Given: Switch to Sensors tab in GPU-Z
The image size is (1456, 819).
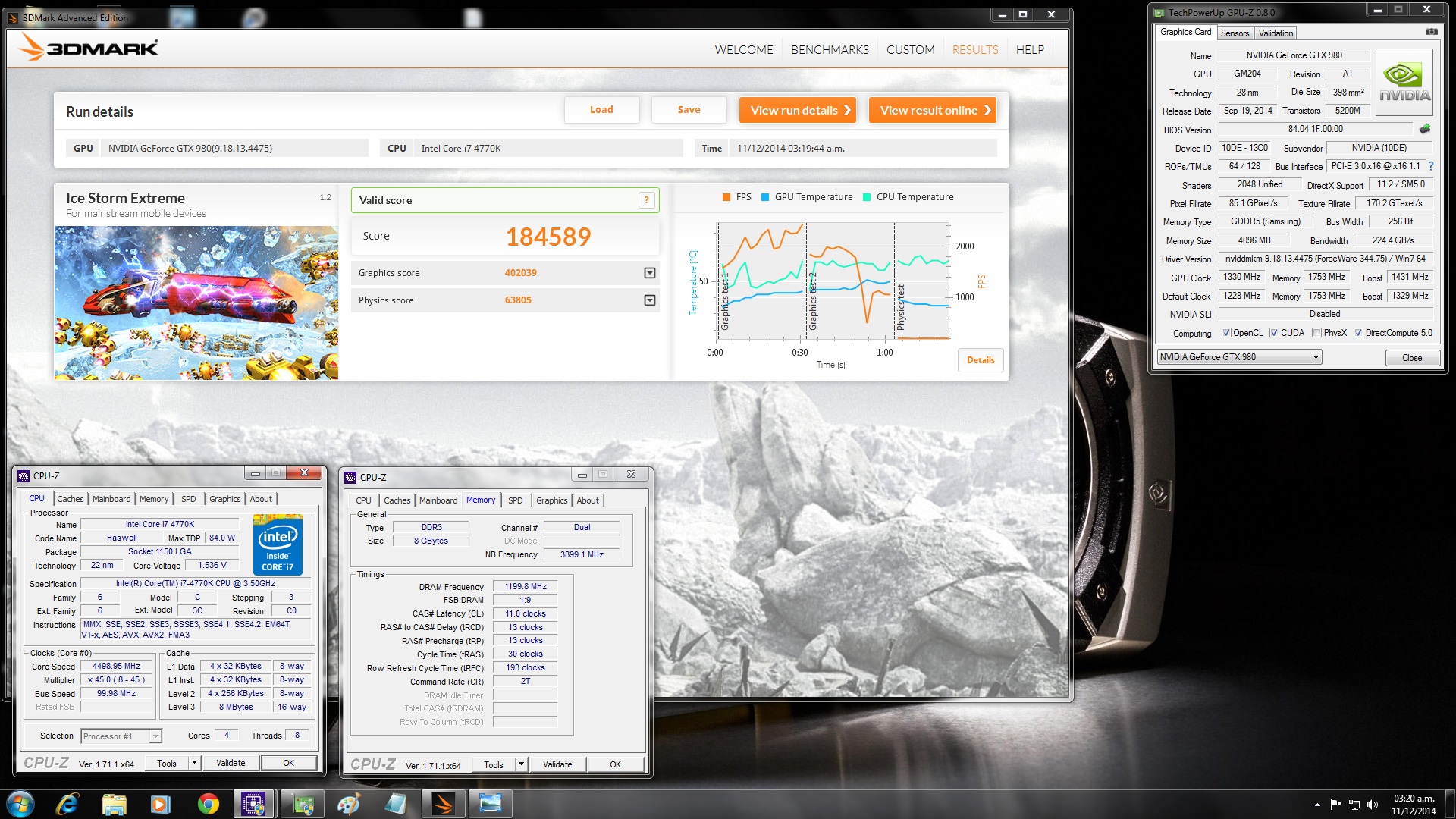Looking at the screenshot, I should (x=1235, y=33).
